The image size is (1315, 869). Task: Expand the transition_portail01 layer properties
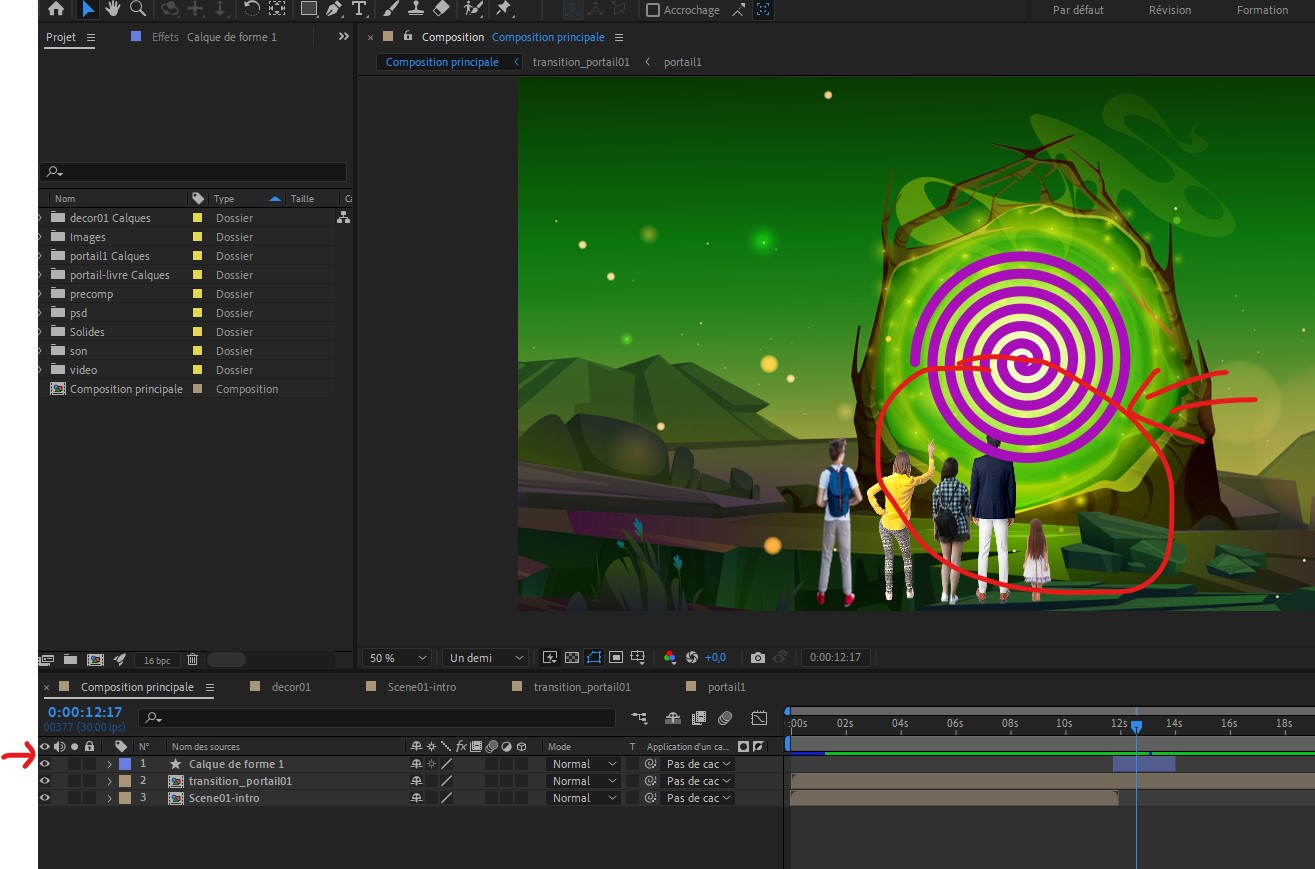click(109, 781)
